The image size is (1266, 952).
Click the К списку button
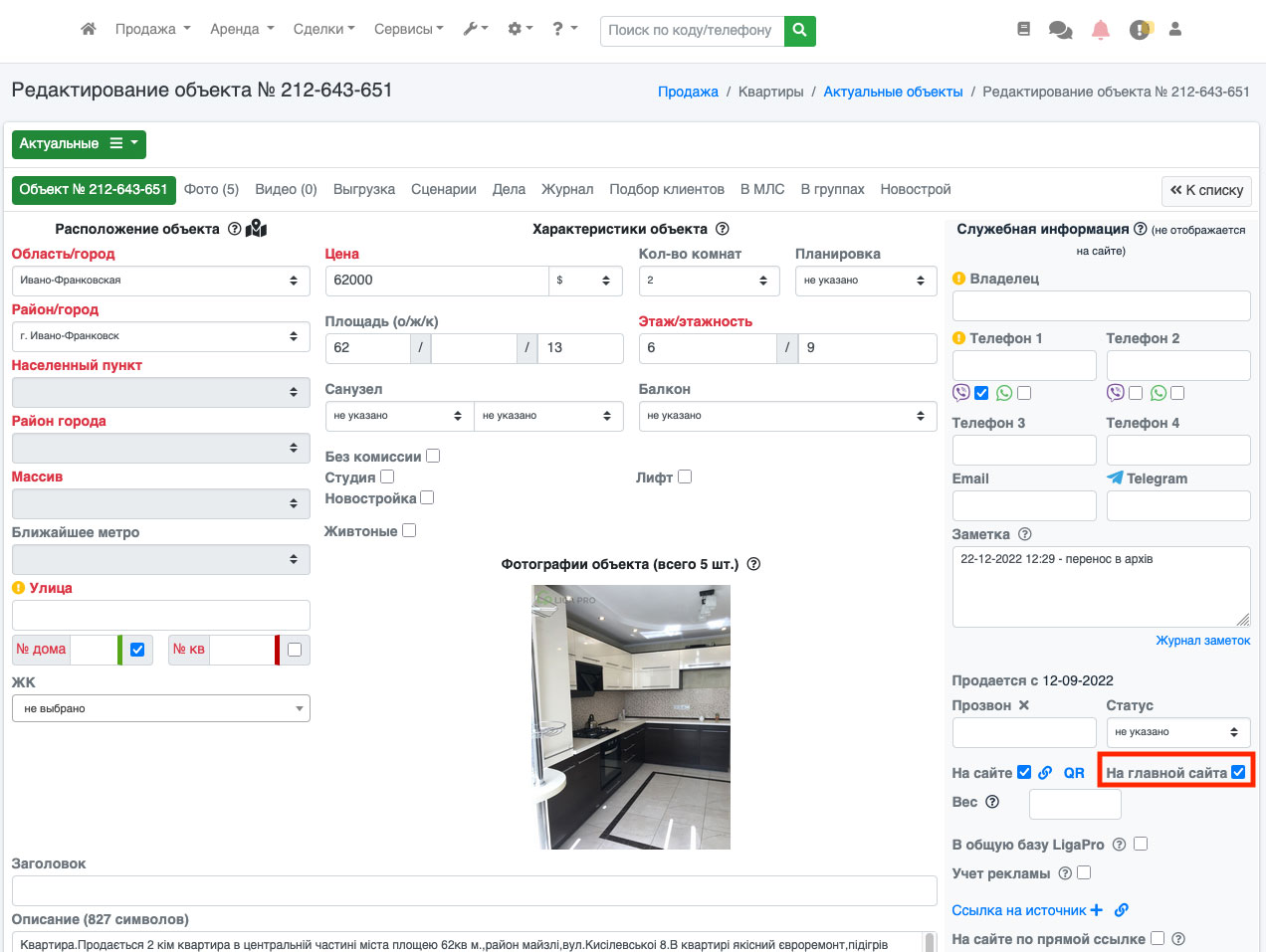point(1206,190)
